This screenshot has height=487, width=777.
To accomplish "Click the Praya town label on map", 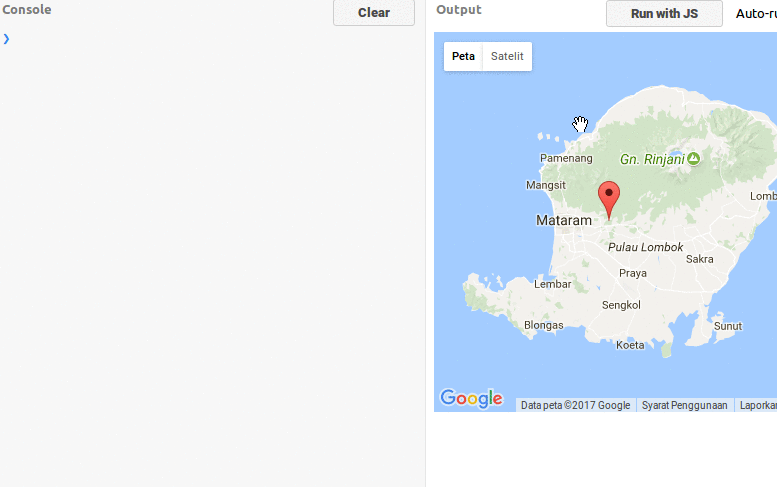I will coord(633,273).
